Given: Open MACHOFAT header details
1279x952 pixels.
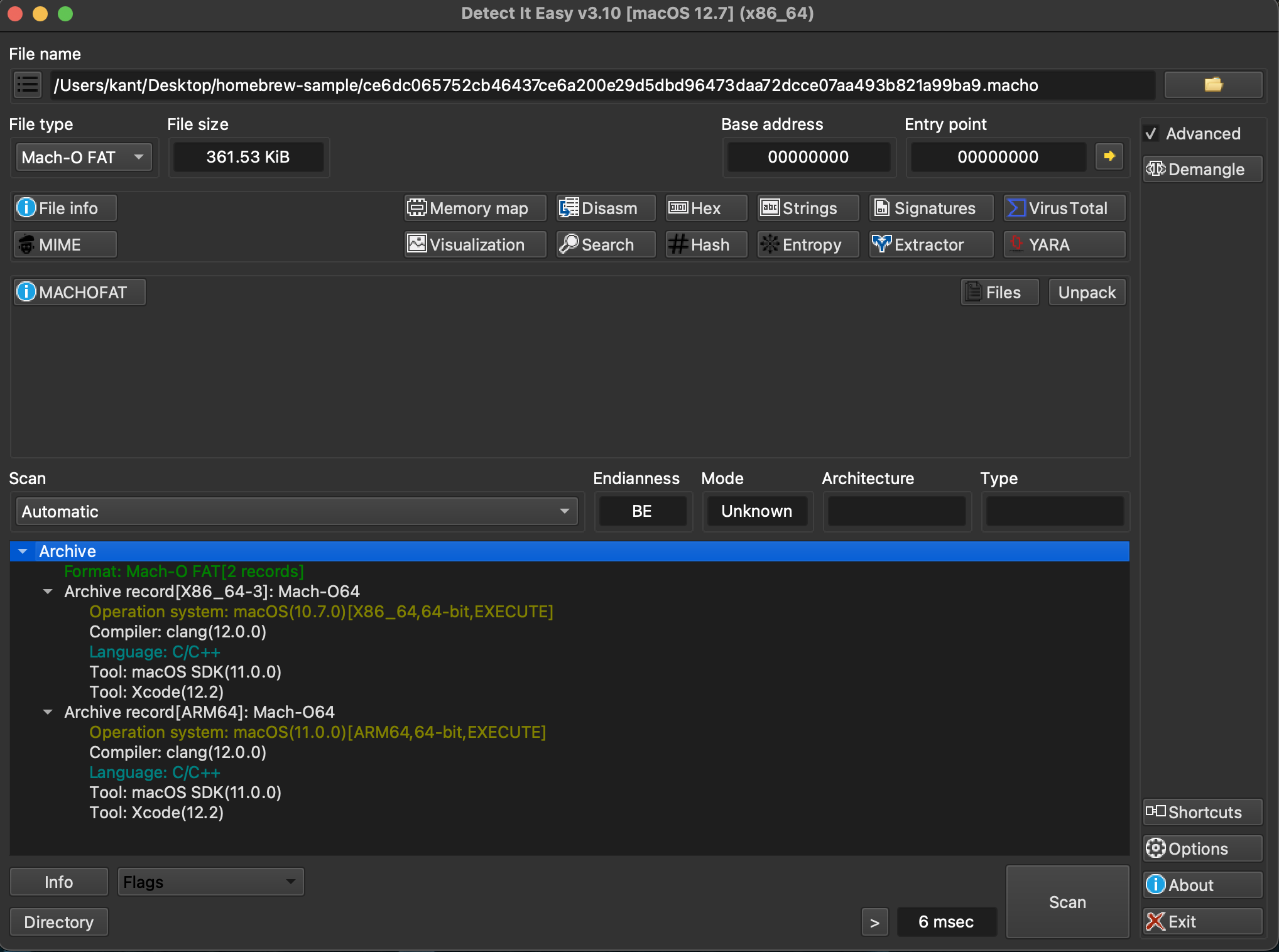Looking at the screenshot, I should [x=80, y=292].
